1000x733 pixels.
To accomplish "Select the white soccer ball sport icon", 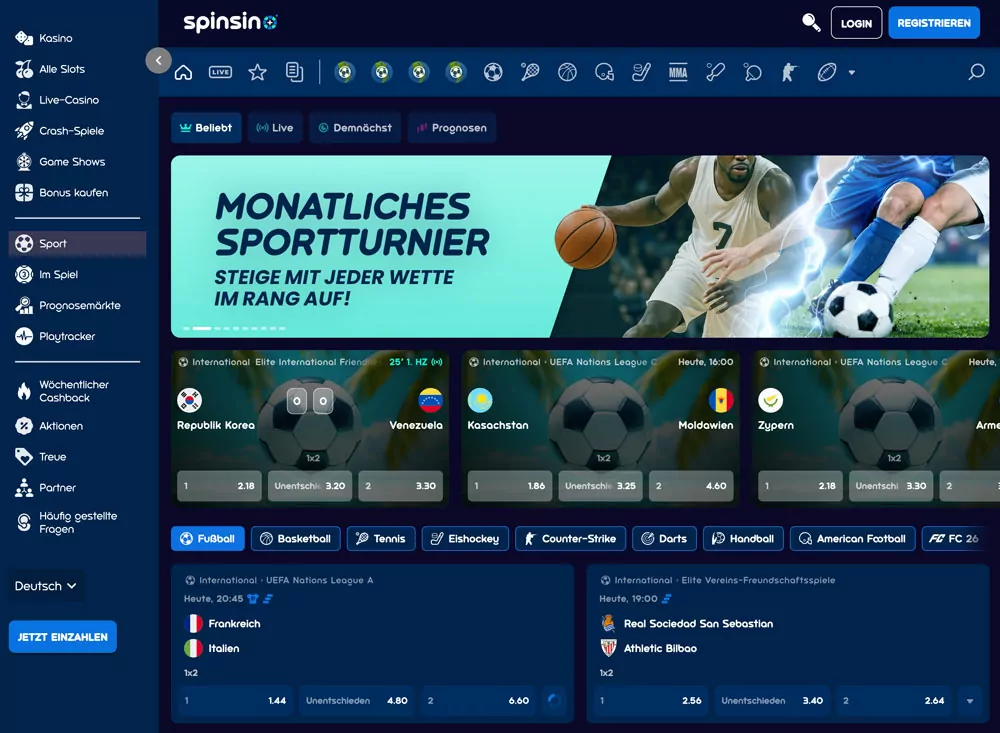I will click(493, 72).
